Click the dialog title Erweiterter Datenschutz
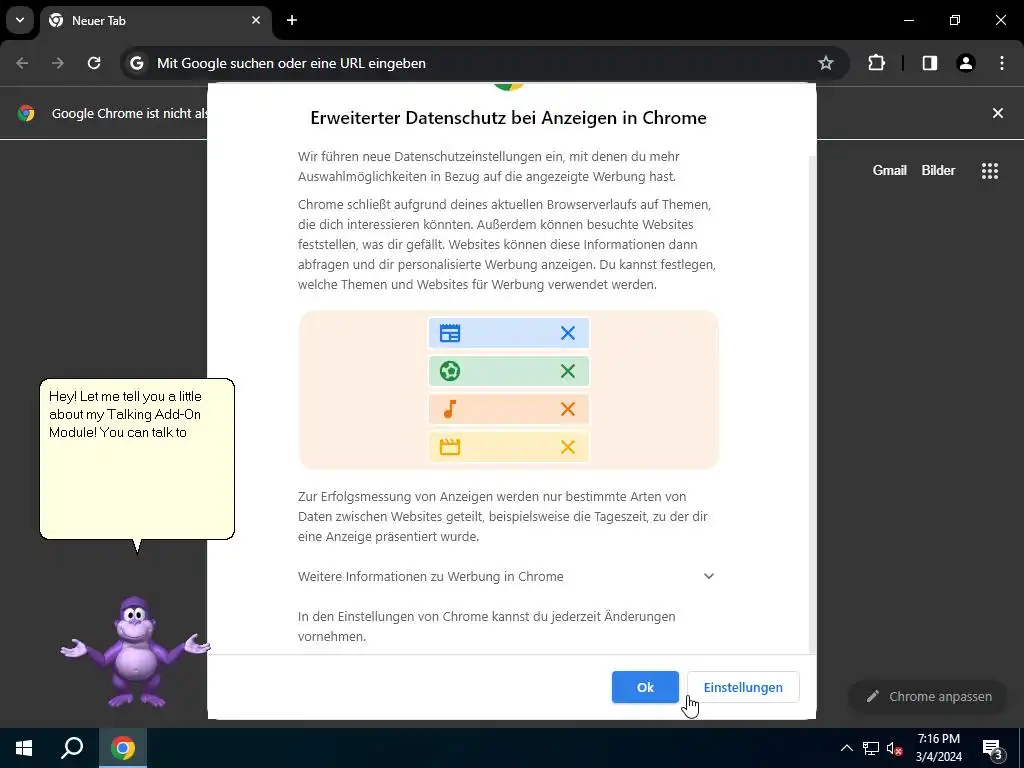 tap(508, 118)
